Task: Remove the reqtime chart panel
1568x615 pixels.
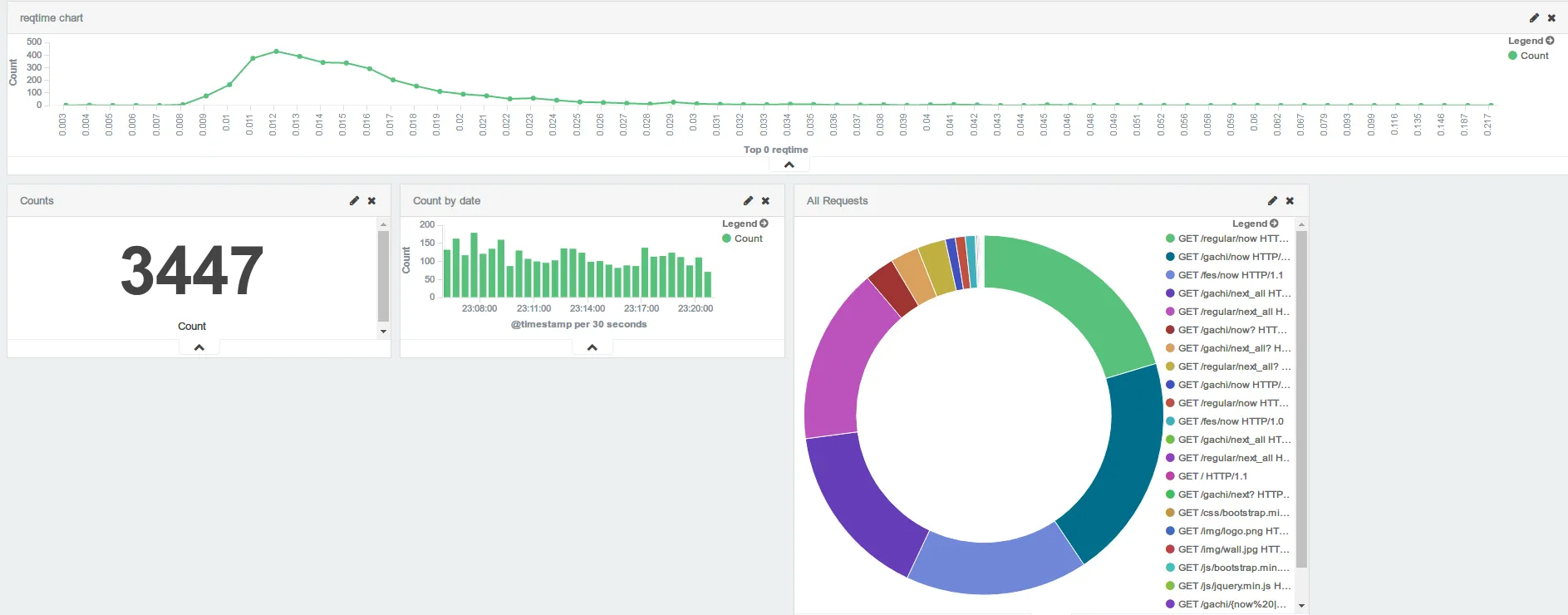Action: pyautogui.click(x=1551, y=17)
